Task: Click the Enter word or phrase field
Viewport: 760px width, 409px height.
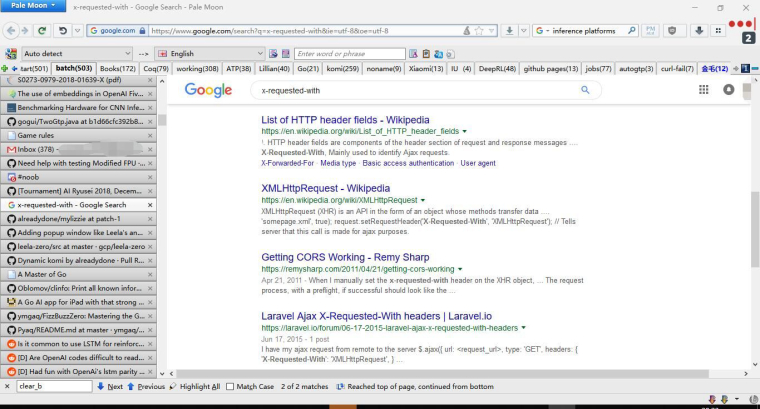Action: [349, 53]
